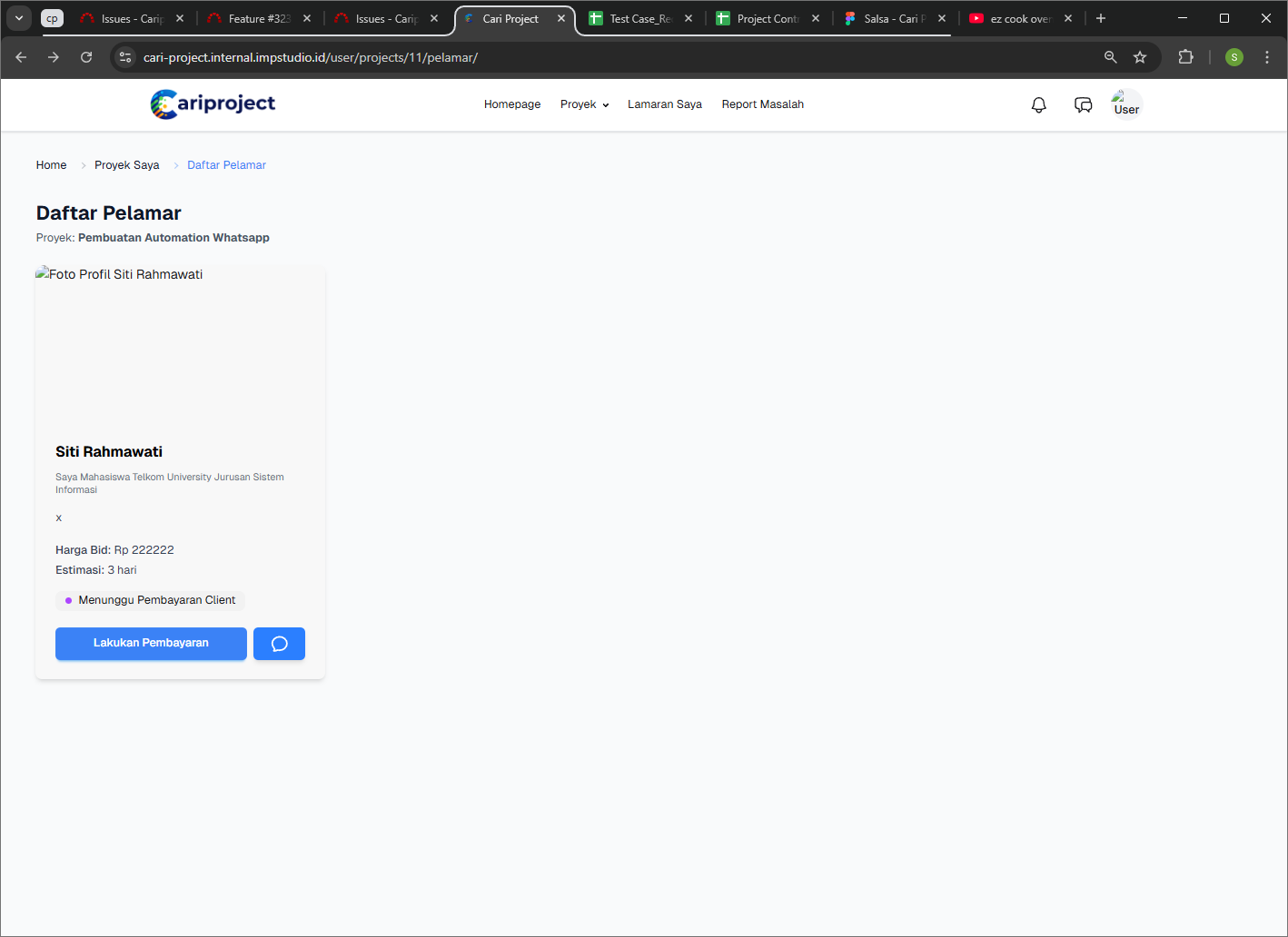The image size is (1288, 937).
Task: Bookmark this page with star icon
Action: pyautogui.click(x=1140, y=57)
